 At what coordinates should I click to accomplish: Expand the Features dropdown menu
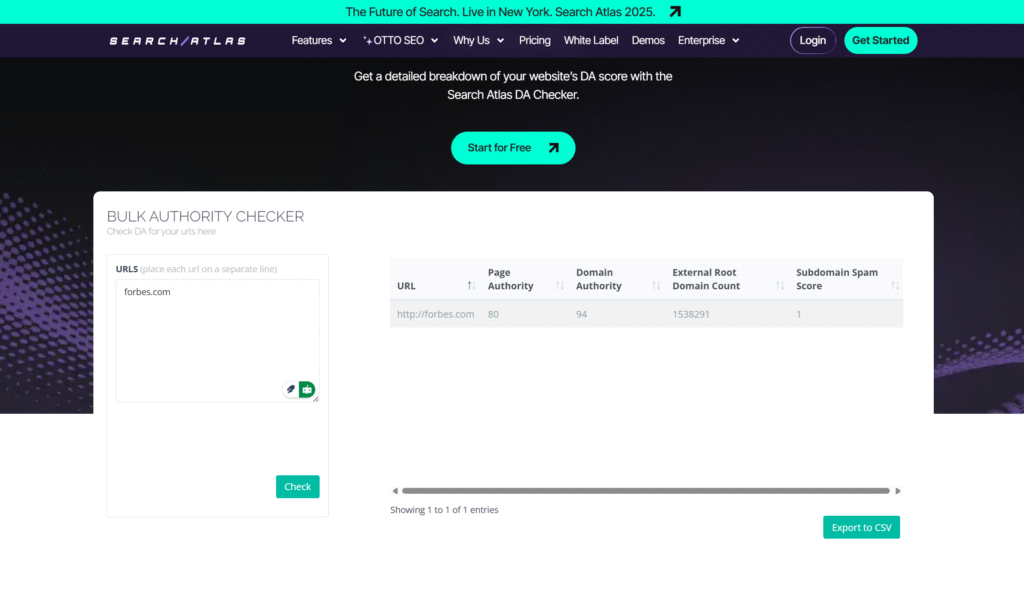pos(319,40)
